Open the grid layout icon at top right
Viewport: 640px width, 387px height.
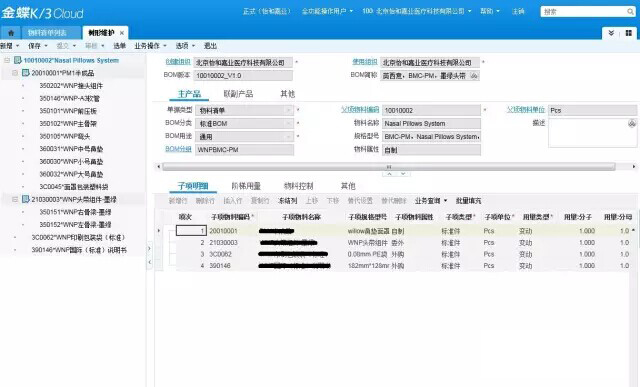(x=629, y=33)
